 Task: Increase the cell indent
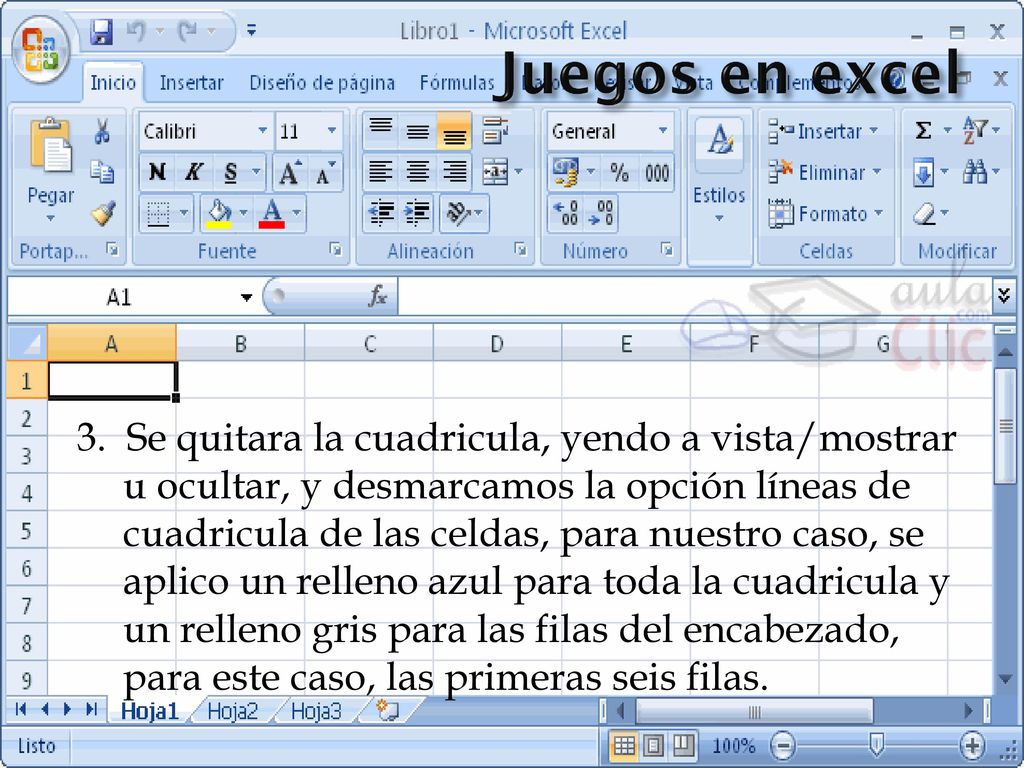tap(417, 214)
